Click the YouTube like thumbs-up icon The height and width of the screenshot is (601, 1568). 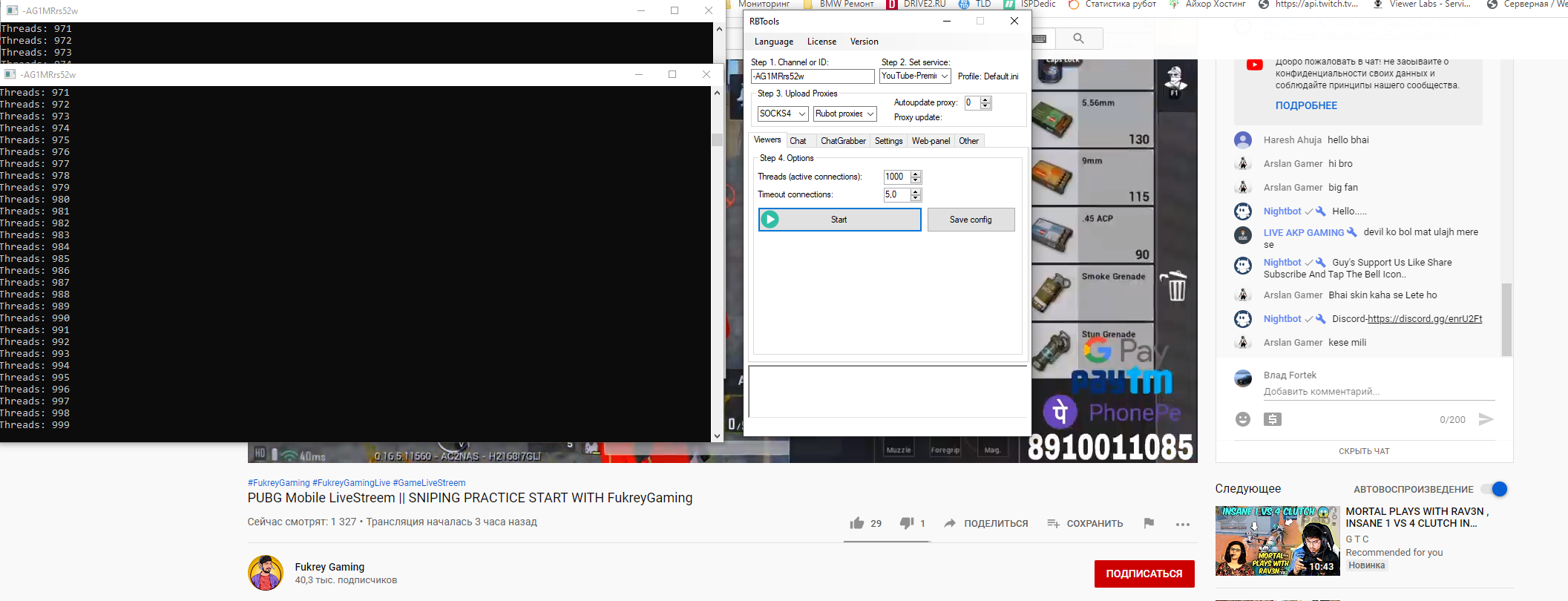tap(857, 523)
